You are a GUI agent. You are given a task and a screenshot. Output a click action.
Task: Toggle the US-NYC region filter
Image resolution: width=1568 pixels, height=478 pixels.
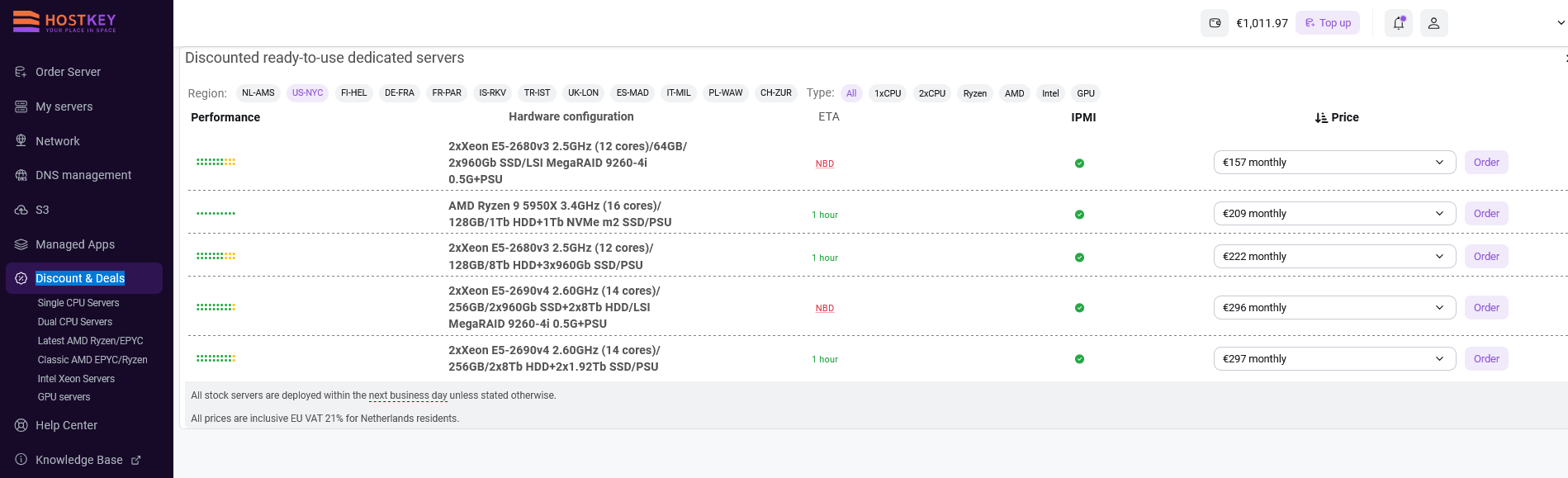point(307,93)
